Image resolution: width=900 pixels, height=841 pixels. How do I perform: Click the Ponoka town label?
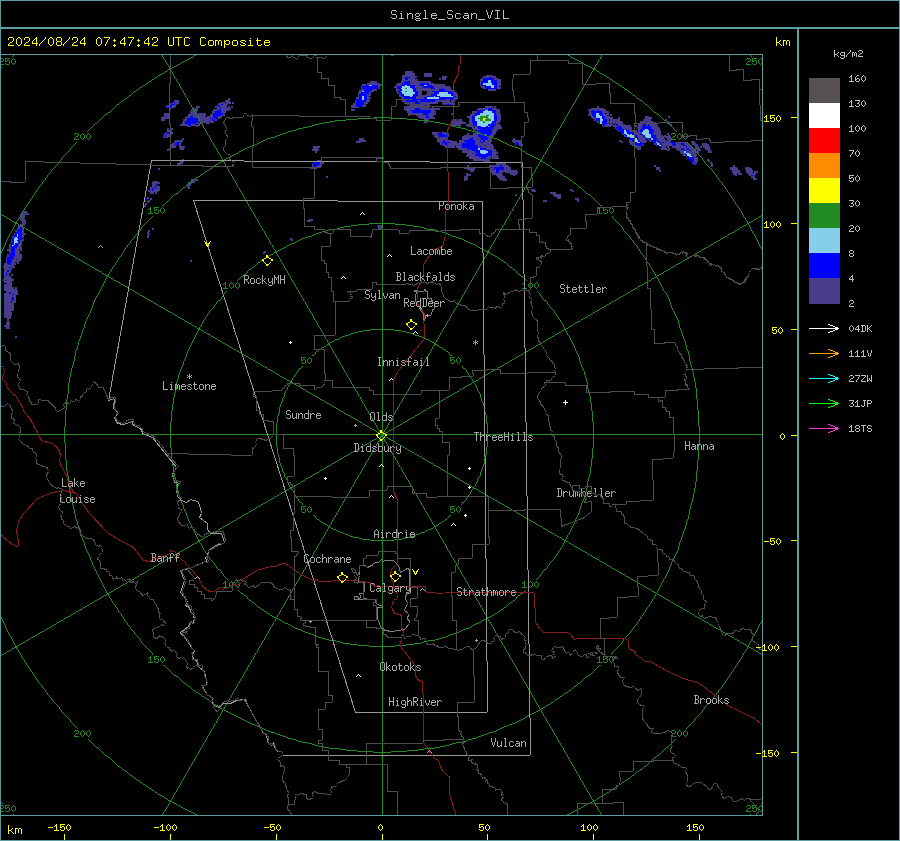(456, 206)
